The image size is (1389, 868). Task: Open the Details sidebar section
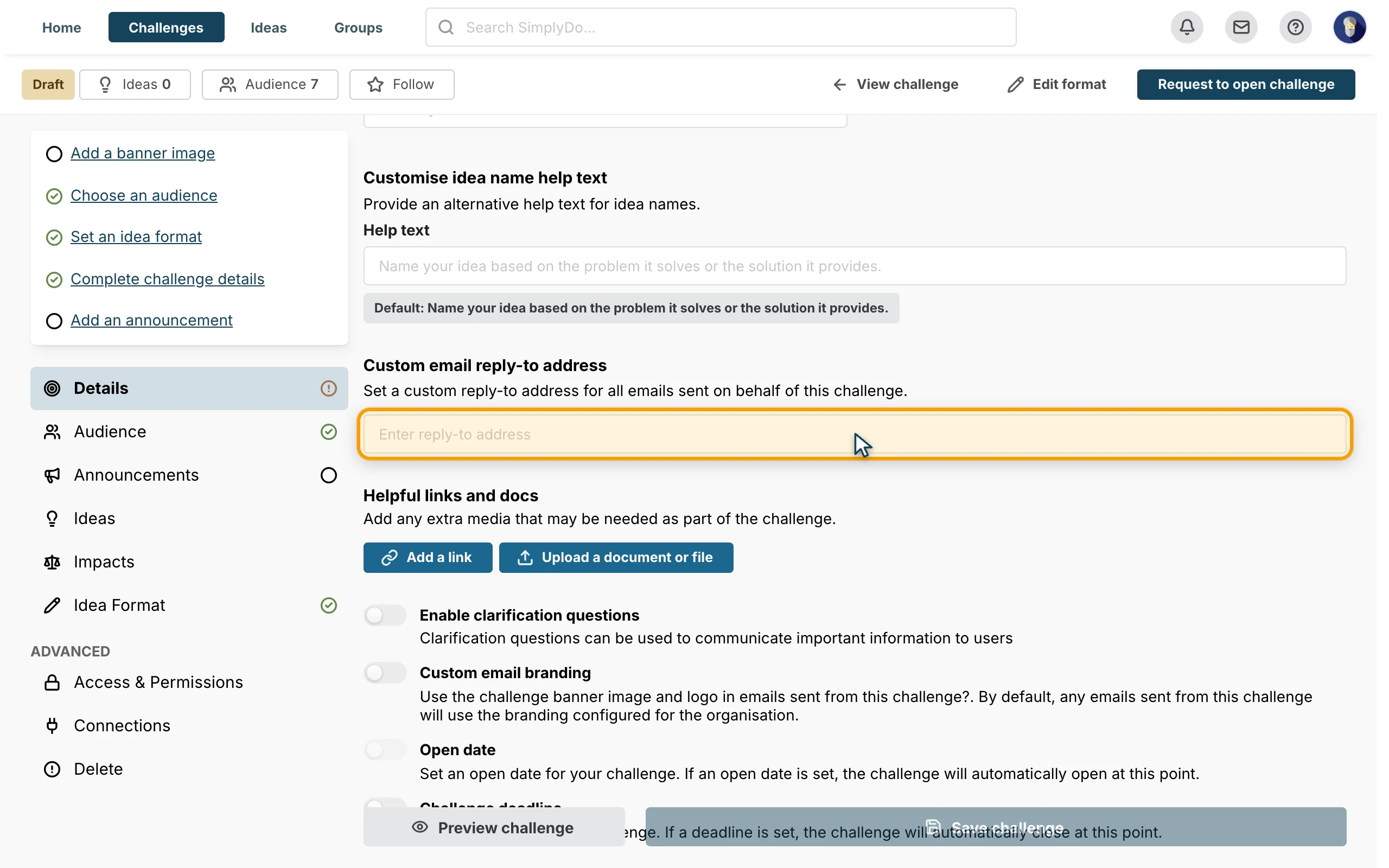(x=189, y=388)
